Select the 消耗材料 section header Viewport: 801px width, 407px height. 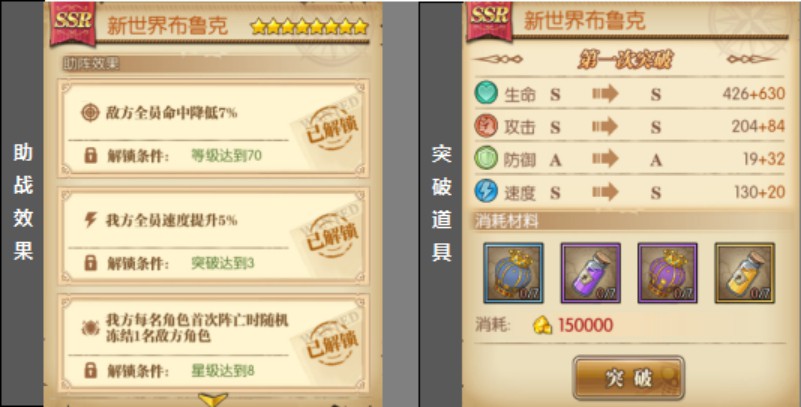[507, 221]
